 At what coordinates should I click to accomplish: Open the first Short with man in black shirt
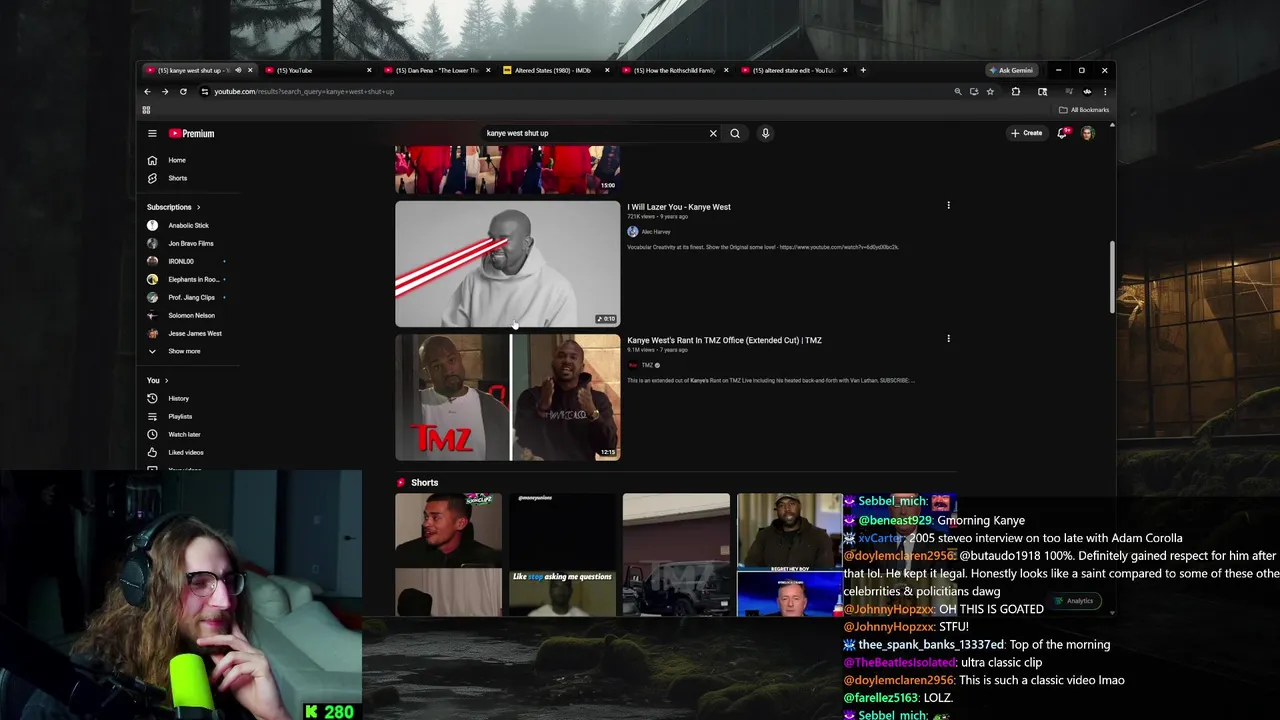click(448, 554)
